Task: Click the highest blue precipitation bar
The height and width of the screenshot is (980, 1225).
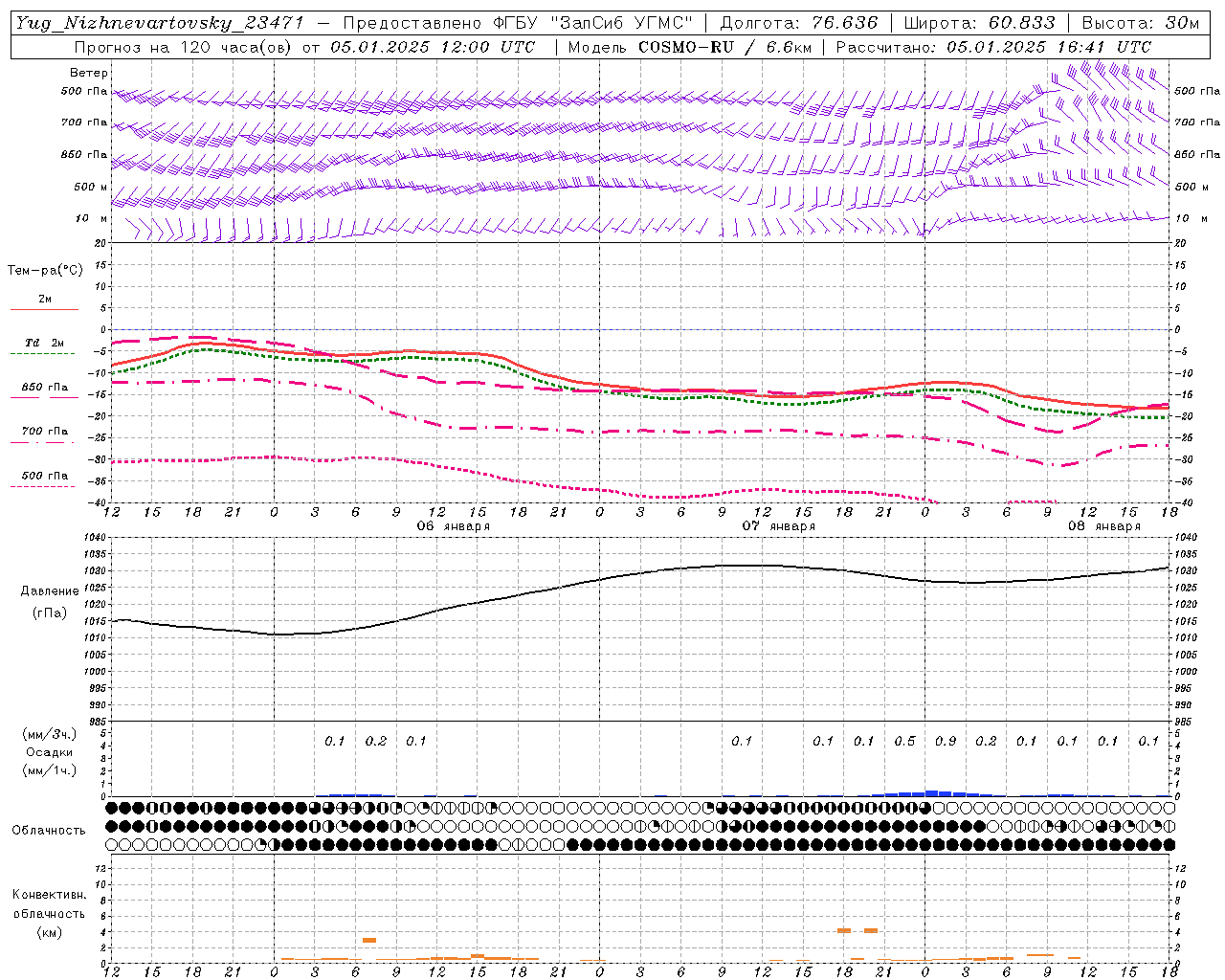Action: [x=931, y=793]
